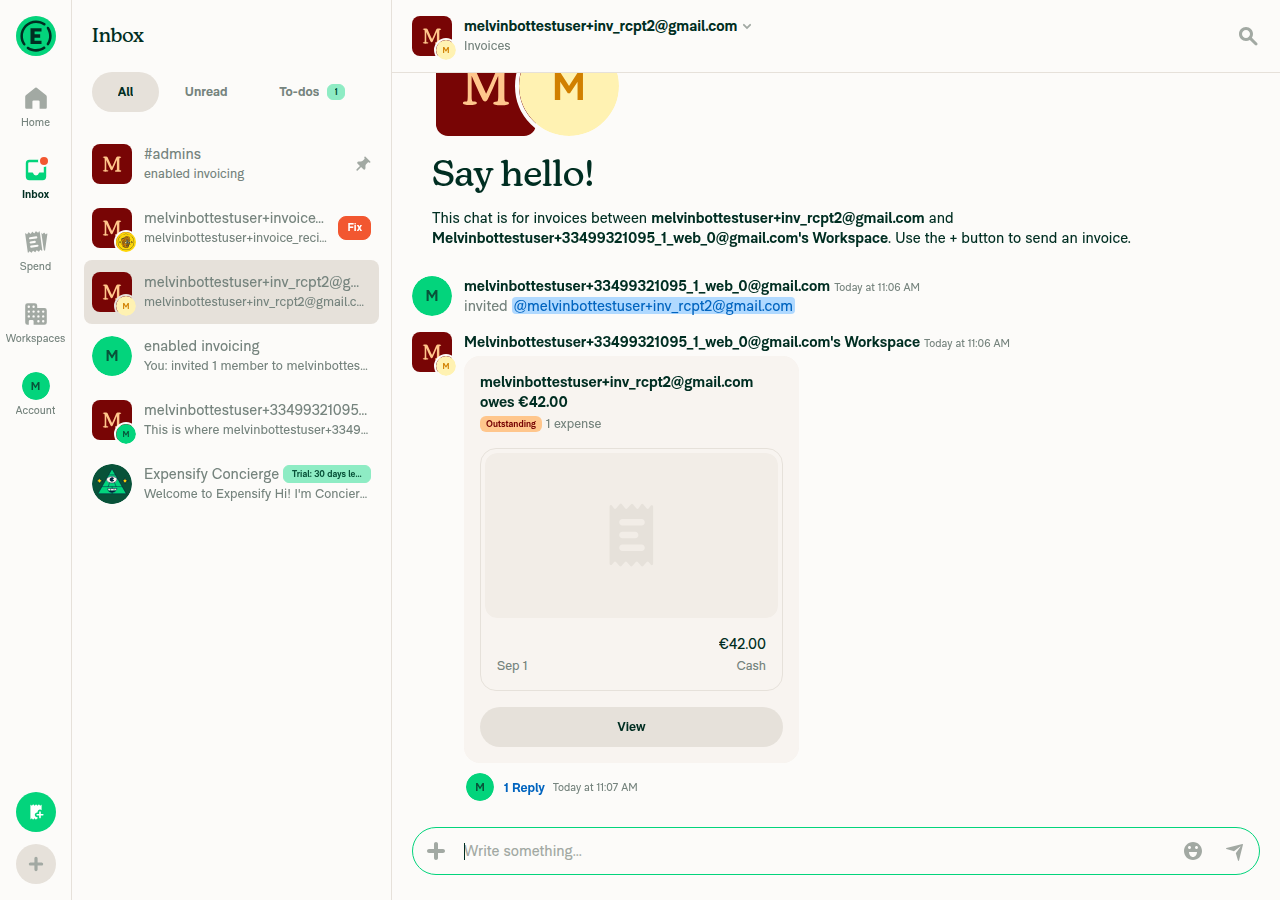
Task: Click the Sep 1 date text
Action: [x=512, y=666]
